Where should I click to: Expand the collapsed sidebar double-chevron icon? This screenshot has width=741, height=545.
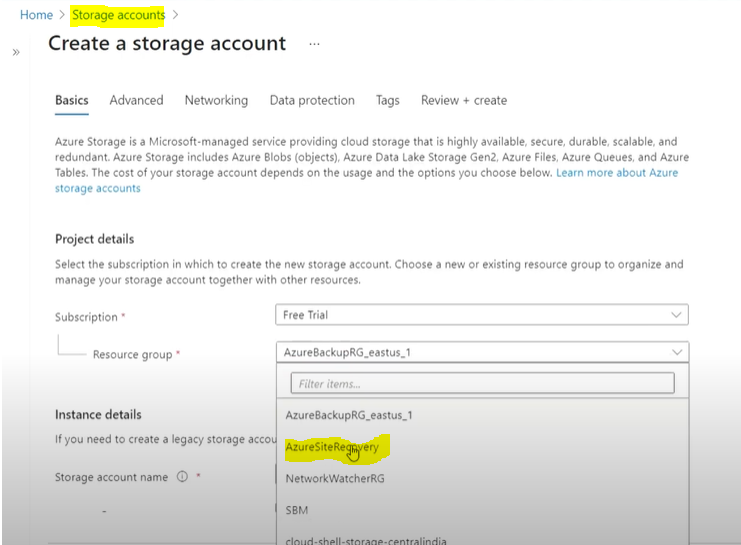click(16, 52)
